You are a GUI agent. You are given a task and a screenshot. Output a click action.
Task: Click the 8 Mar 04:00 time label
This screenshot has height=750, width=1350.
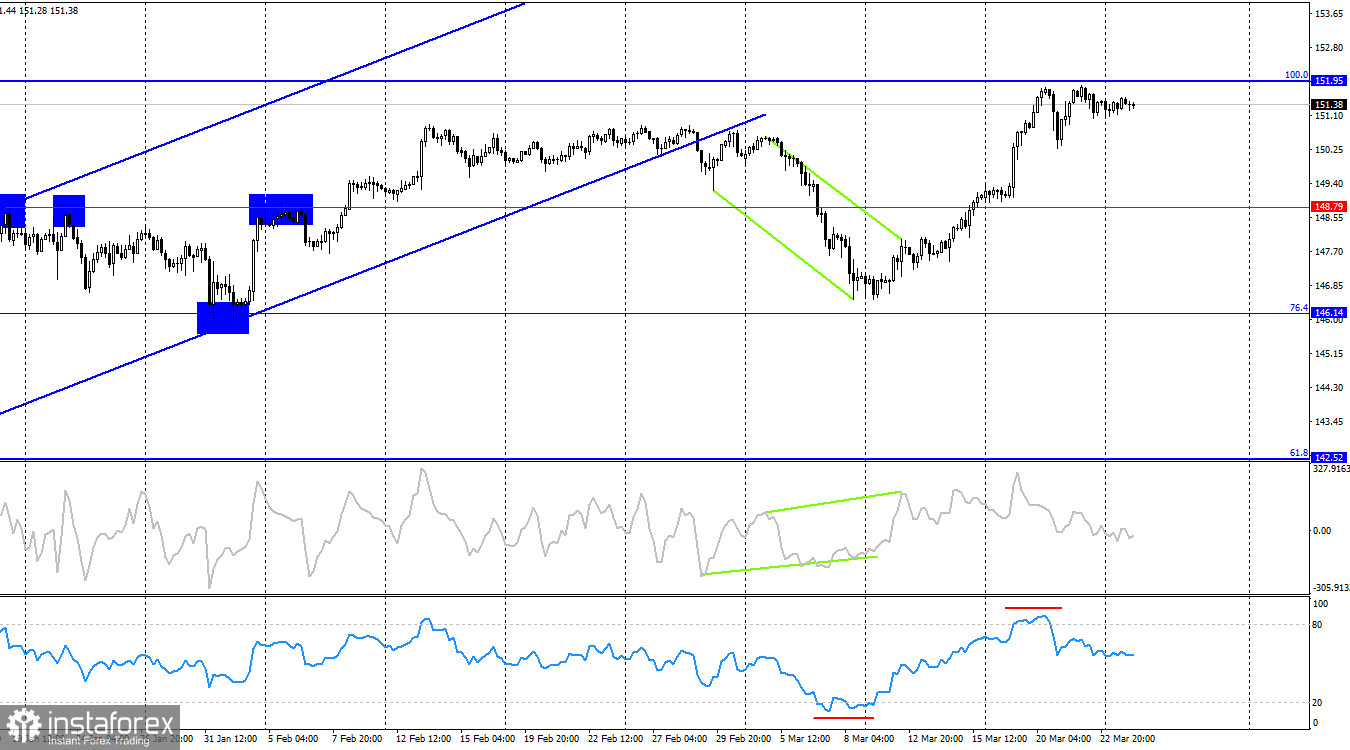click(869, 740)
